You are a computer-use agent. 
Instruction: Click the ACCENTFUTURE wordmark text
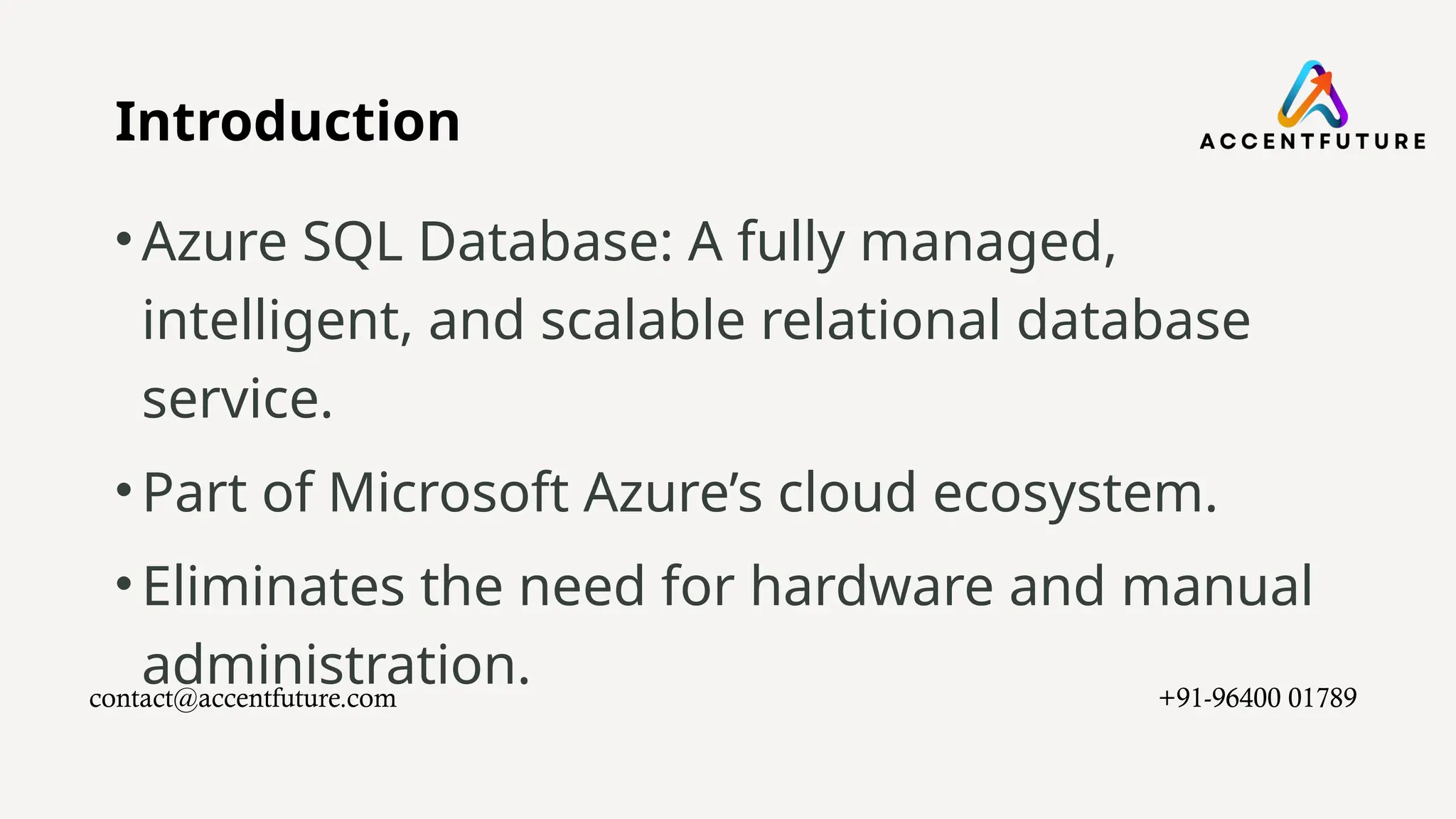(1312, 141)
